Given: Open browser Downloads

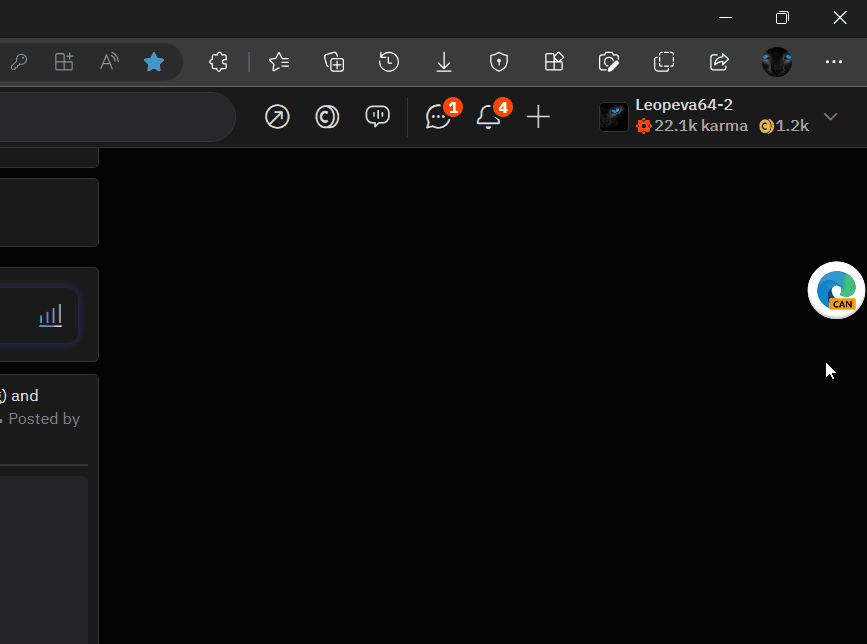Looking at the screenshot, I should coord(444,62).
